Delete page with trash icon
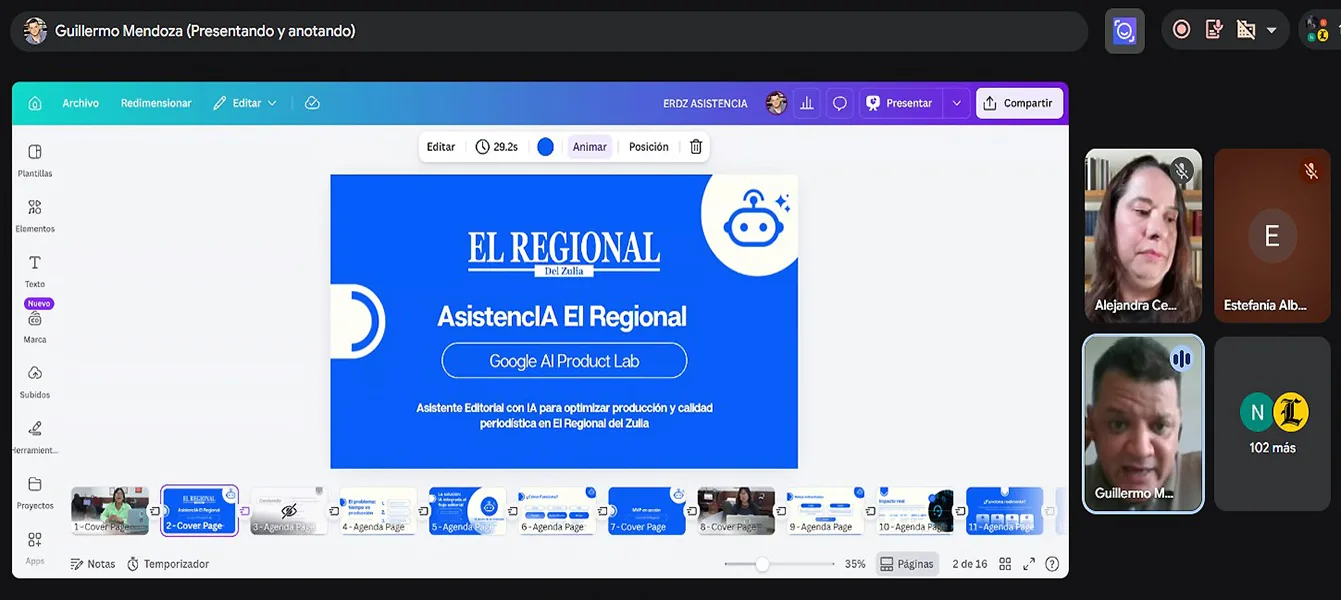The width and height of the screenshot is (1341, 600). (x=696, y=147)
